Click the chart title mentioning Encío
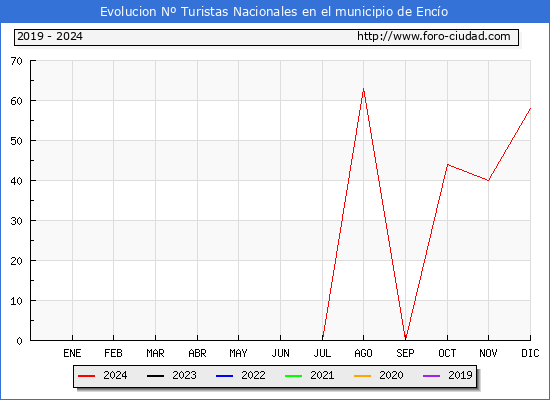Viewport: 550px width, 400px height. click(x=274, y=12)
